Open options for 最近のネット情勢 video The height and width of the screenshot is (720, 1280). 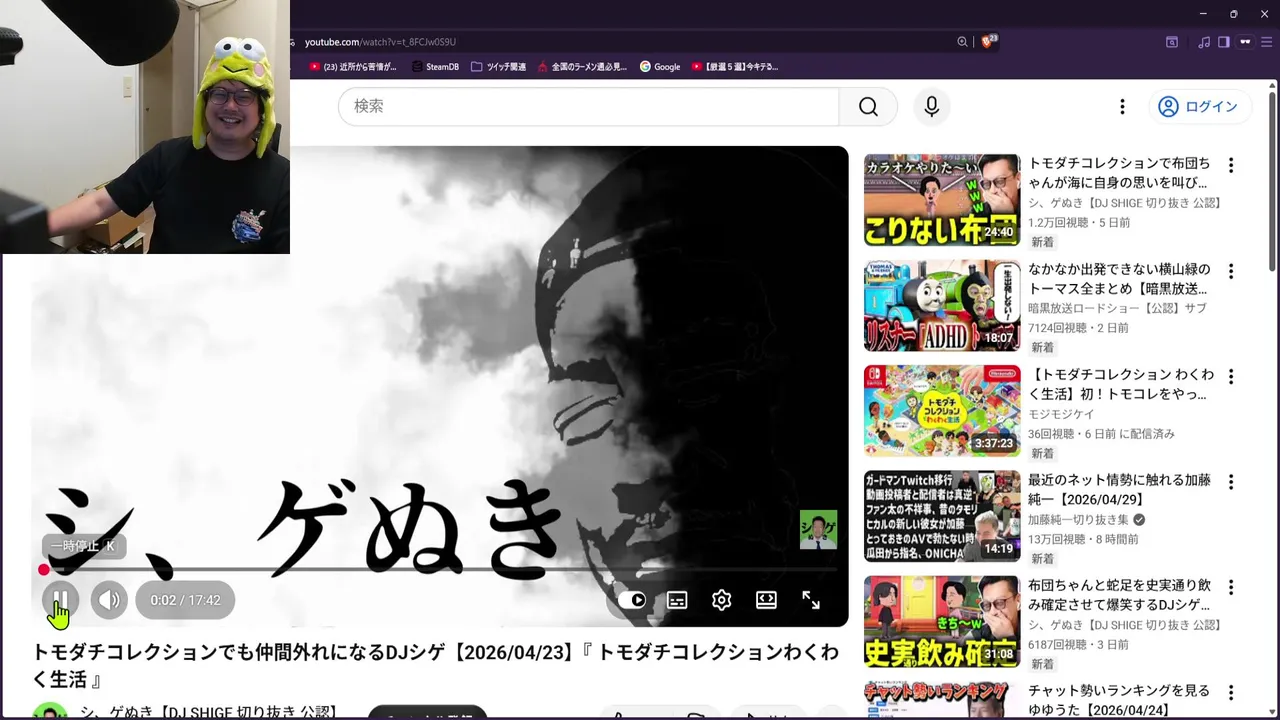click(1231, 482)
